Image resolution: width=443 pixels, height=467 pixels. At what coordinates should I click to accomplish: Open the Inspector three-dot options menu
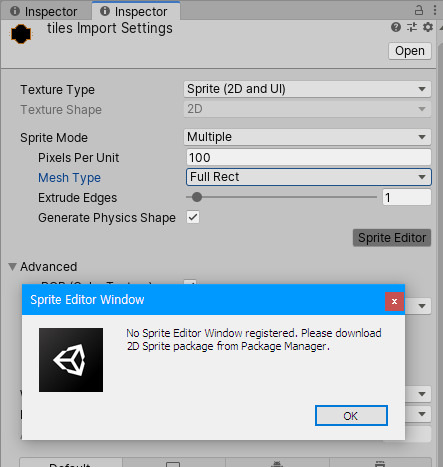tap(435, 10)
